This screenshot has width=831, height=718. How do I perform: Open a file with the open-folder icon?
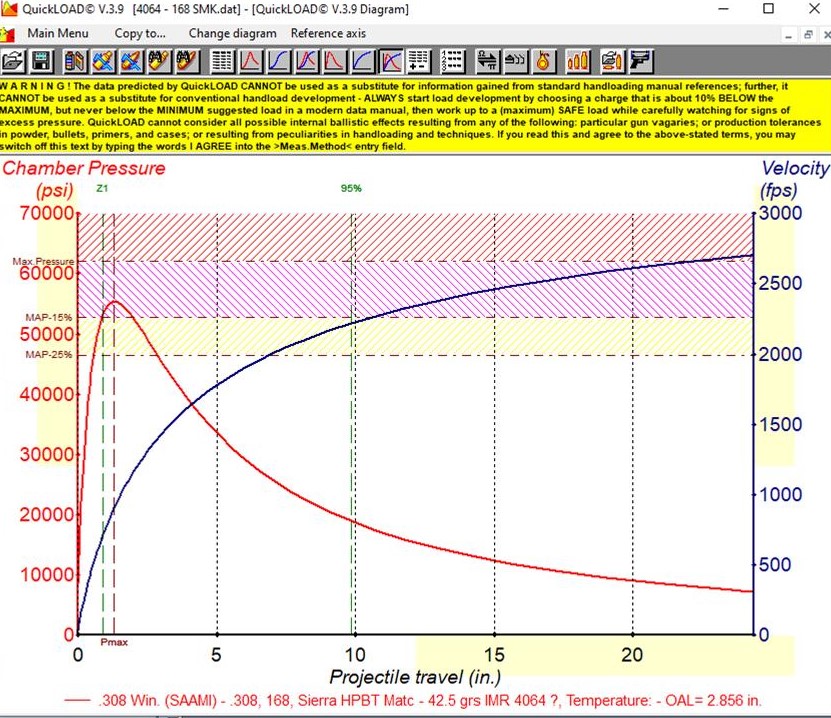[13, 61]
